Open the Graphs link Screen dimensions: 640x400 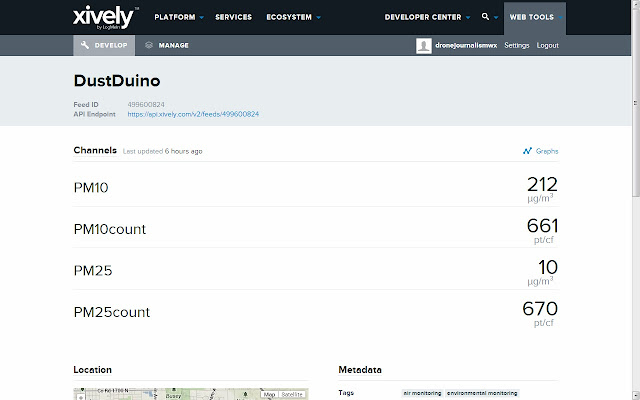[x=547, y=151]
